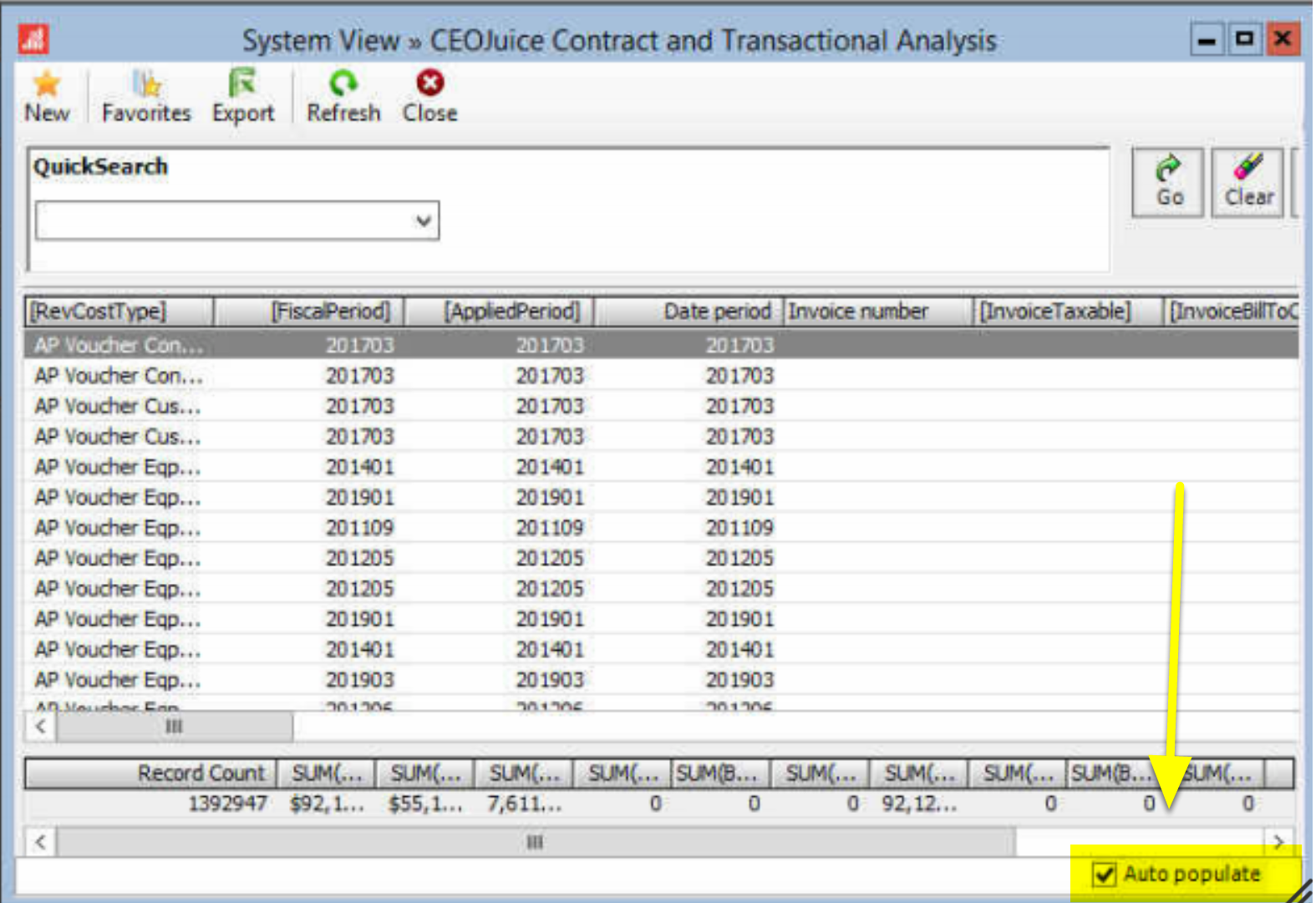Viewport: 1316px width, 903px height.
Task: Select the AP Voucher Eqp row with 201109
Action: pyautogui.click(x=662, y=528)
